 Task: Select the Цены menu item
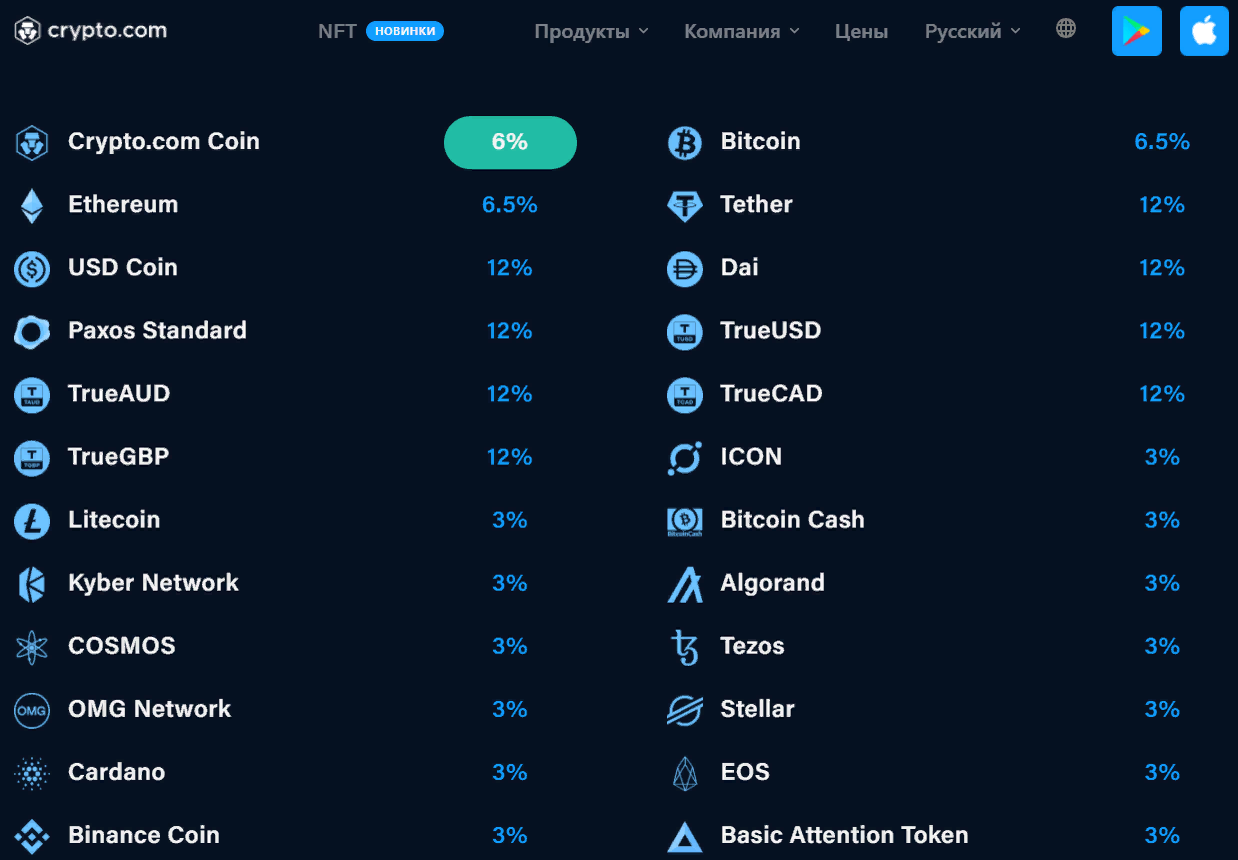(x=861, y=31)
